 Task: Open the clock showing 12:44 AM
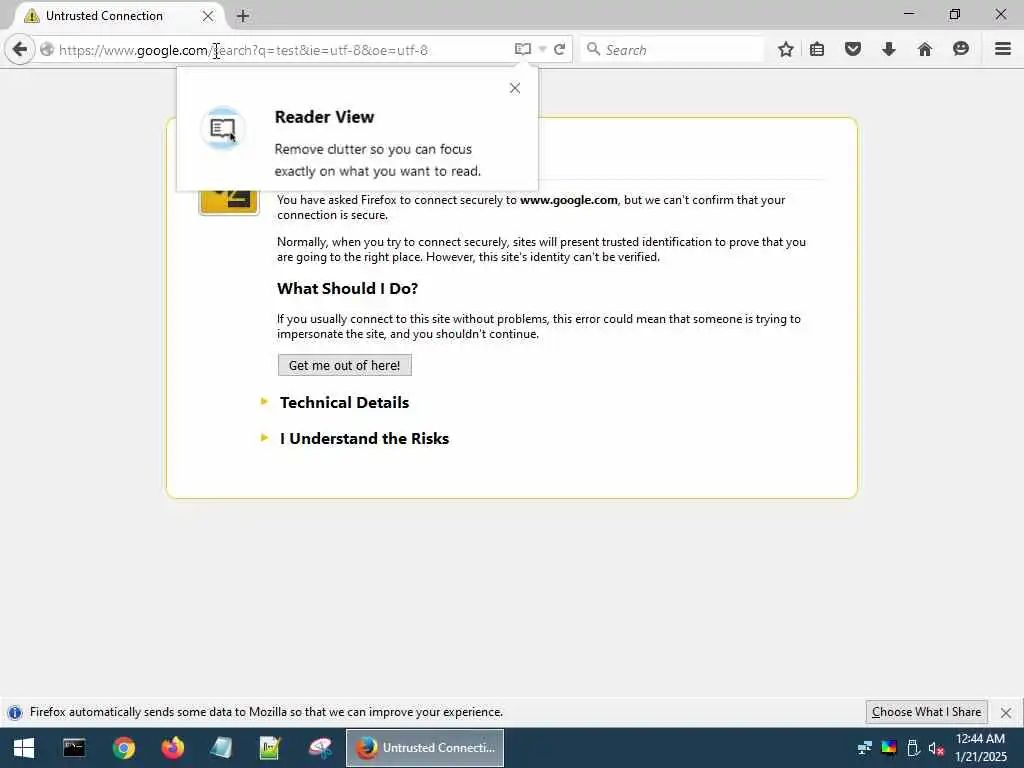[x=980, y=748]
